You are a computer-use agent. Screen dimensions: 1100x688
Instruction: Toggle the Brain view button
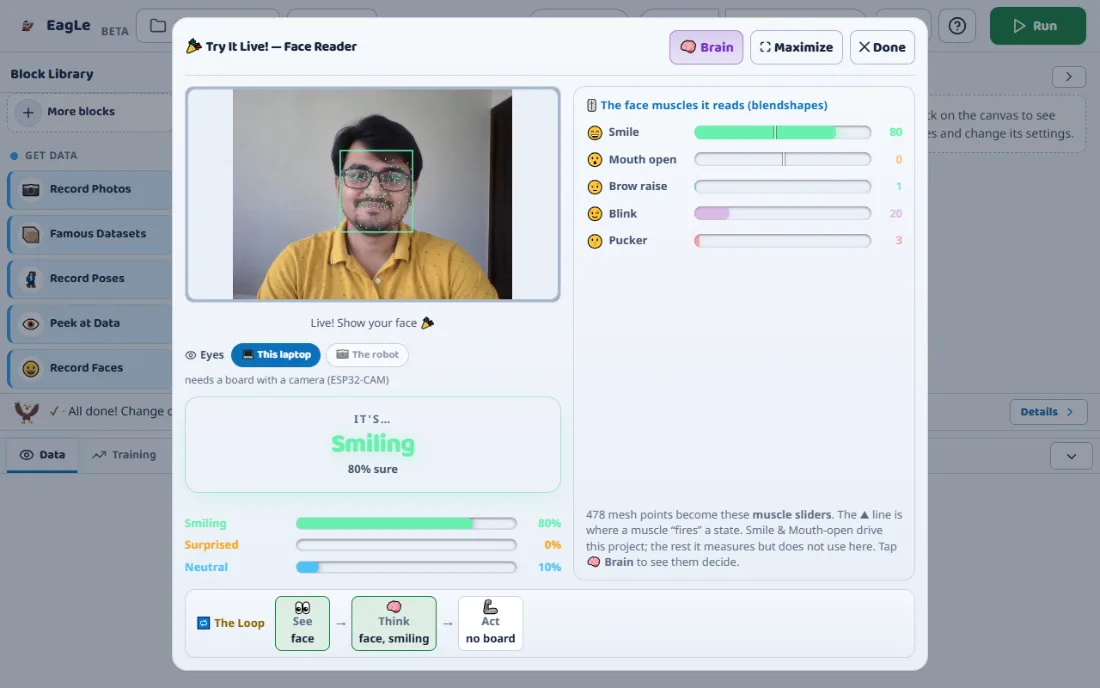pos(706,47)
